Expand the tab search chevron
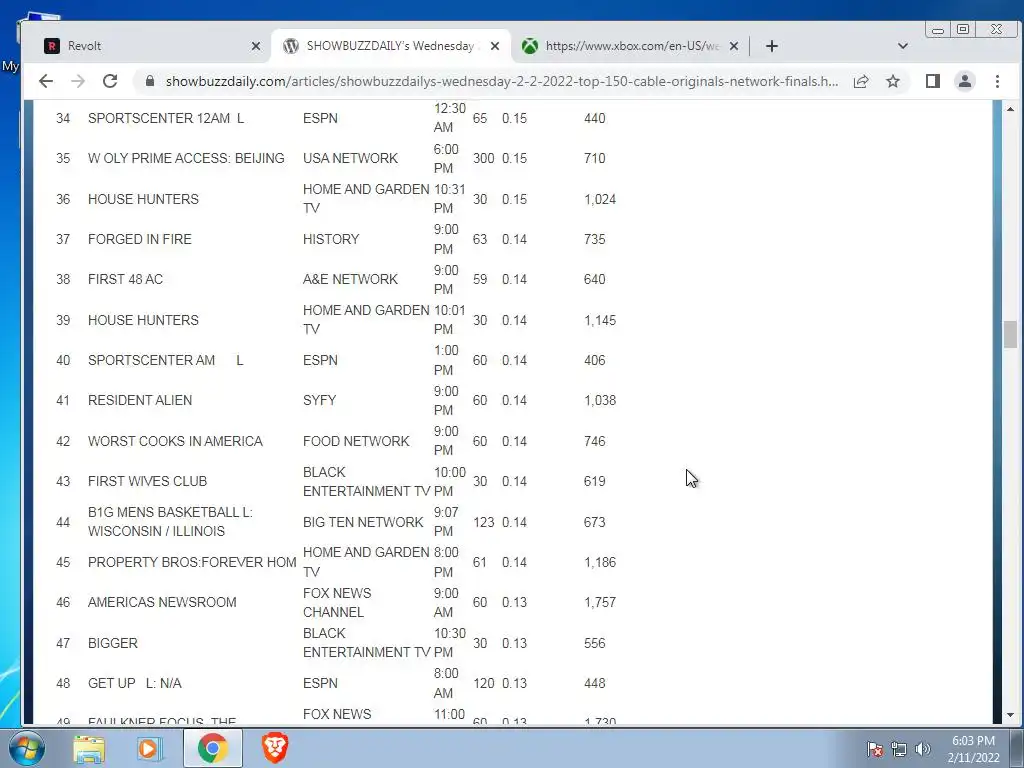1024x768 pixels. click(903, 46)
